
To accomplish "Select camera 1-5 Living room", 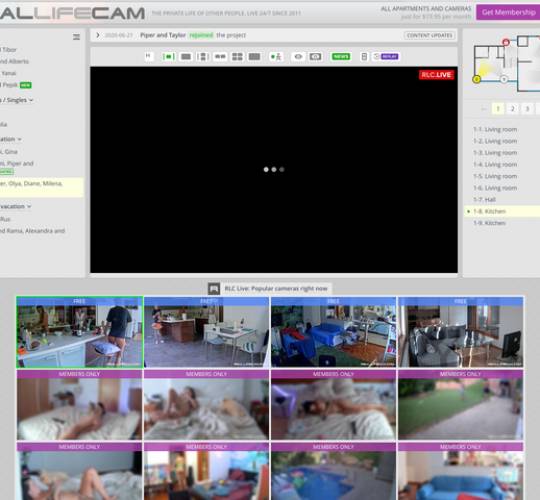I will (495, 176).
